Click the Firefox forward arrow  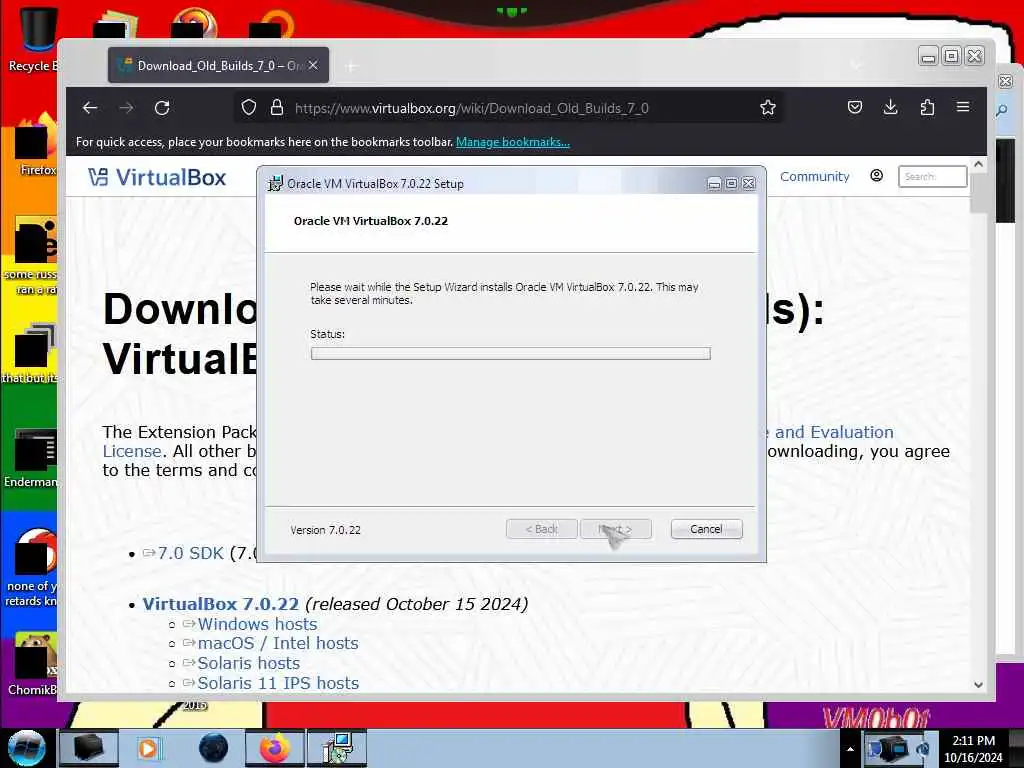(x=126, y=108)
